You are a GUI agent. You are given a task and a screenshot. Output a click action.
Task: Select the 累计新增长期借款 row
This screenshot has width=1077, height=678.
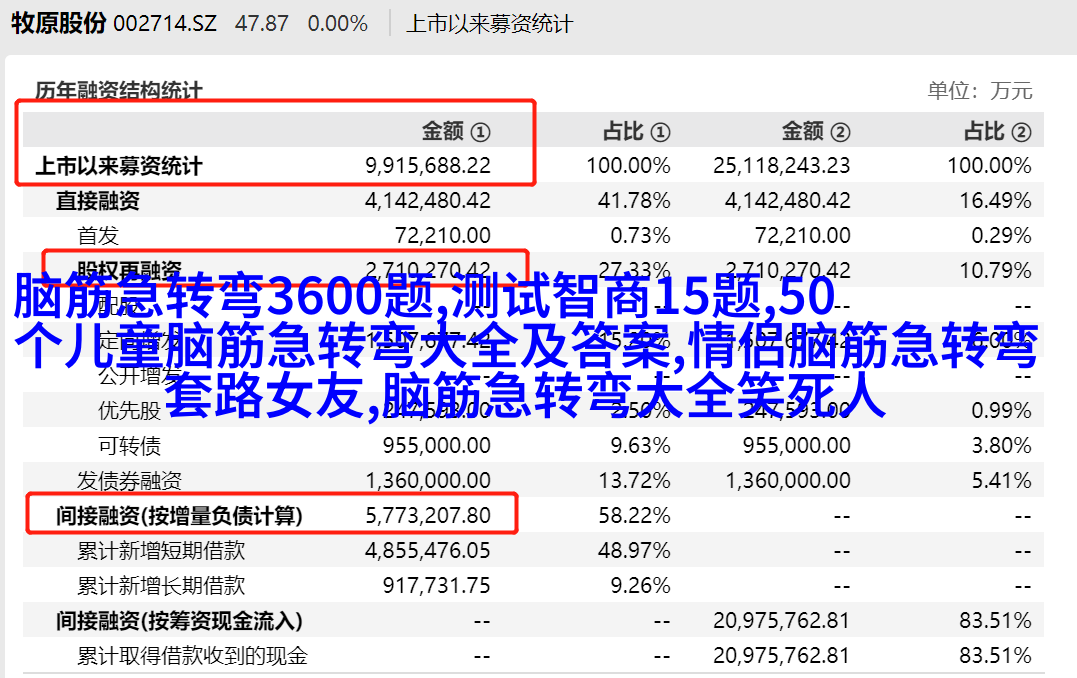(161, 585)
